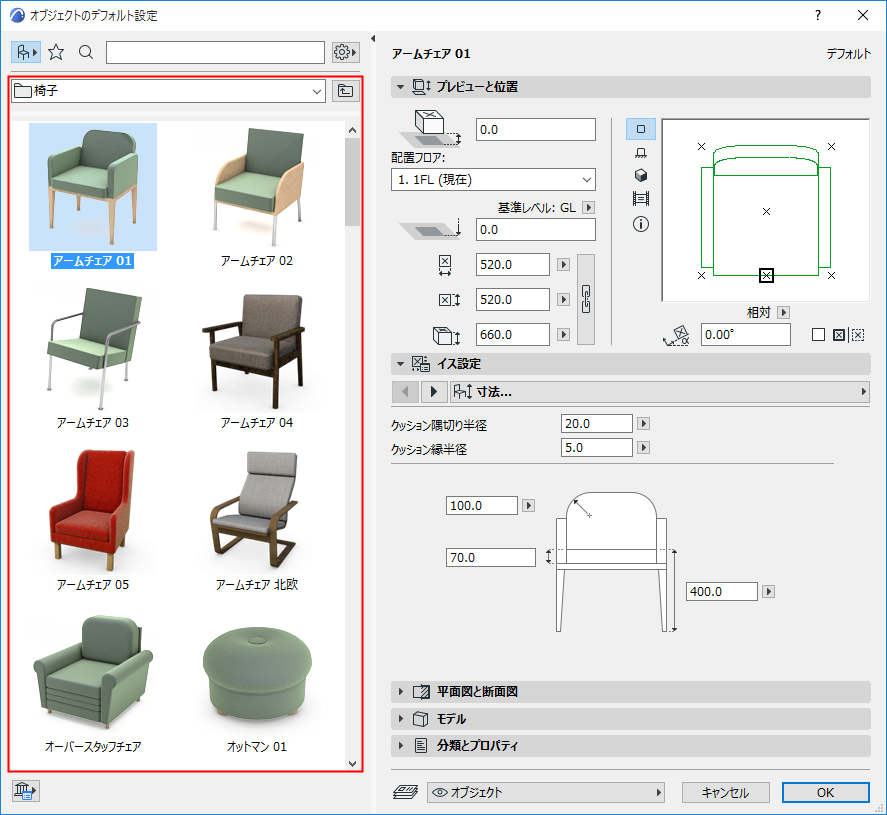
Task: Switch preview to 3D cube view
Action: (641, 176)
